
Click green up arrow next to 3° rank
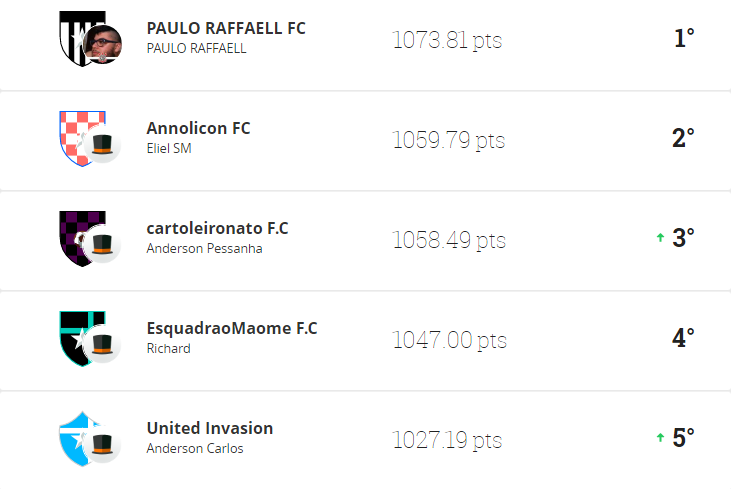(x=660, y=238)
